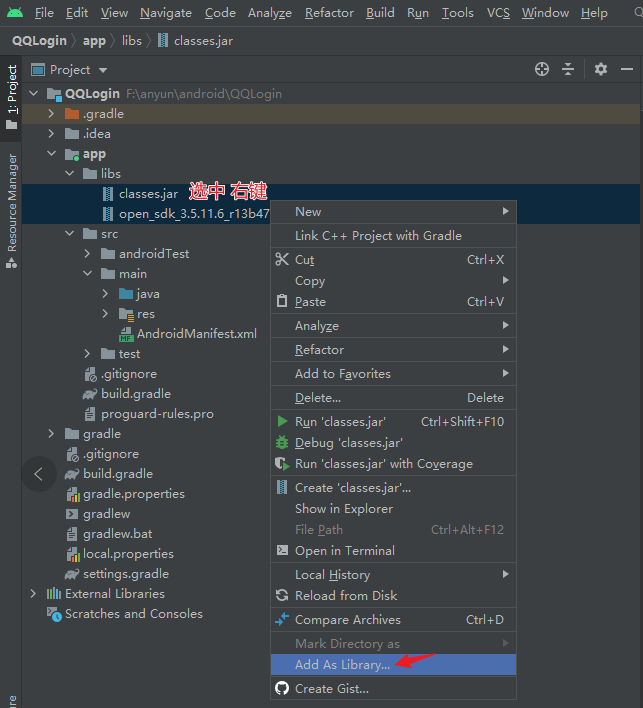Expand the External Libraries node
Image resolution: width=643 pixels, height=708 pixels.
(33, 593)
